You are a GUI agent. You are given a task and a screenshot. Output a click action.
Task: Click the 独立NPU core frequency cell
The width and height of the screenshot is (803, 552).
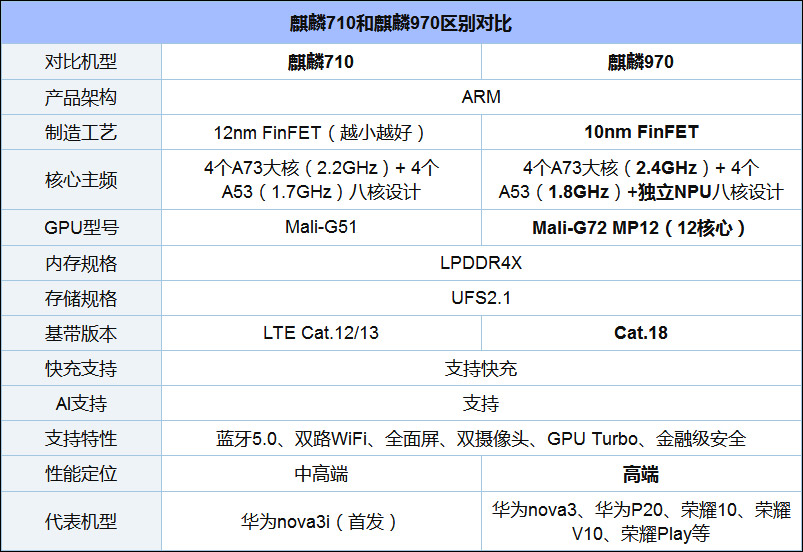click(641, 180)
